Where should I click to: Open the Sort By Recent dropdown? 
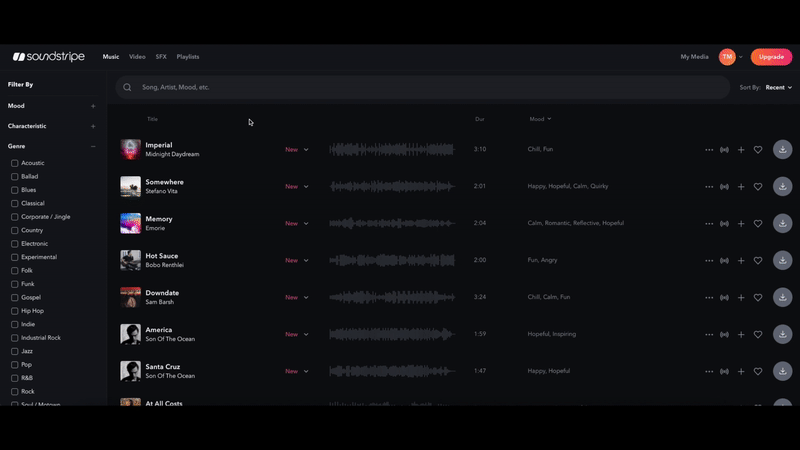[778, 88]
